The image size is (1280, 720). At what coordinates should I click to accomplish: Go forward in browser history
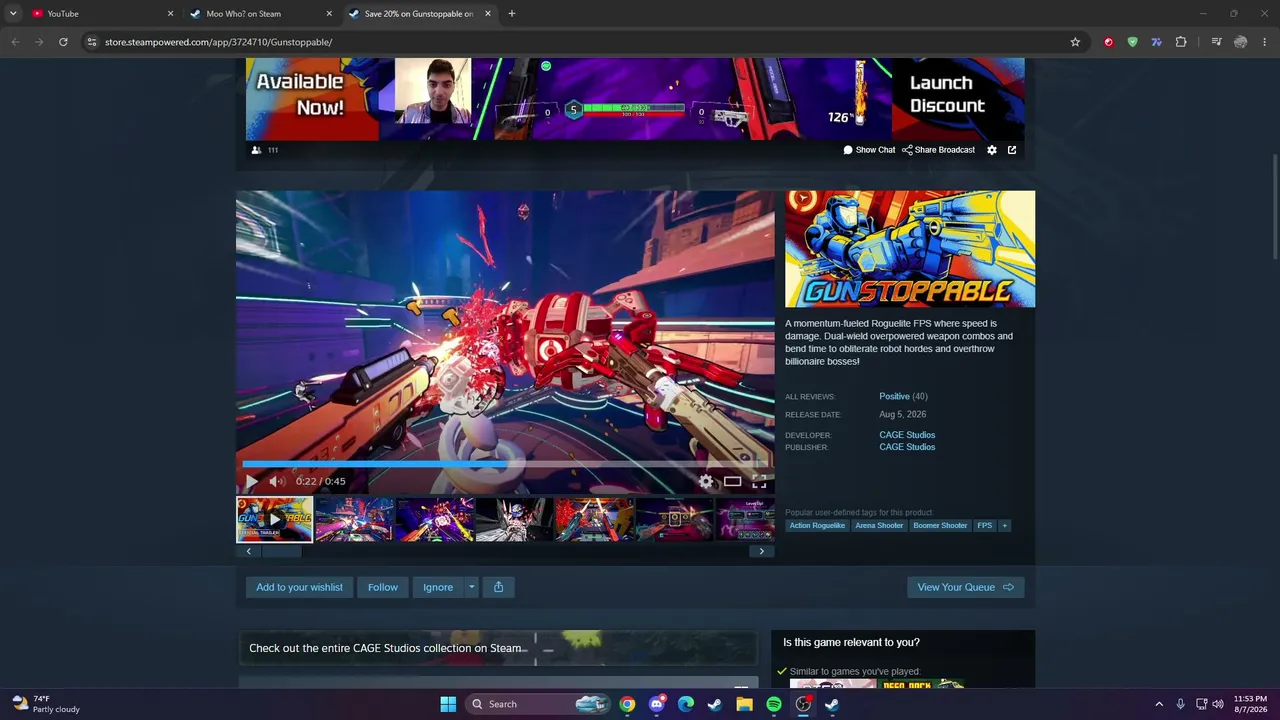[x=39, y=42]
